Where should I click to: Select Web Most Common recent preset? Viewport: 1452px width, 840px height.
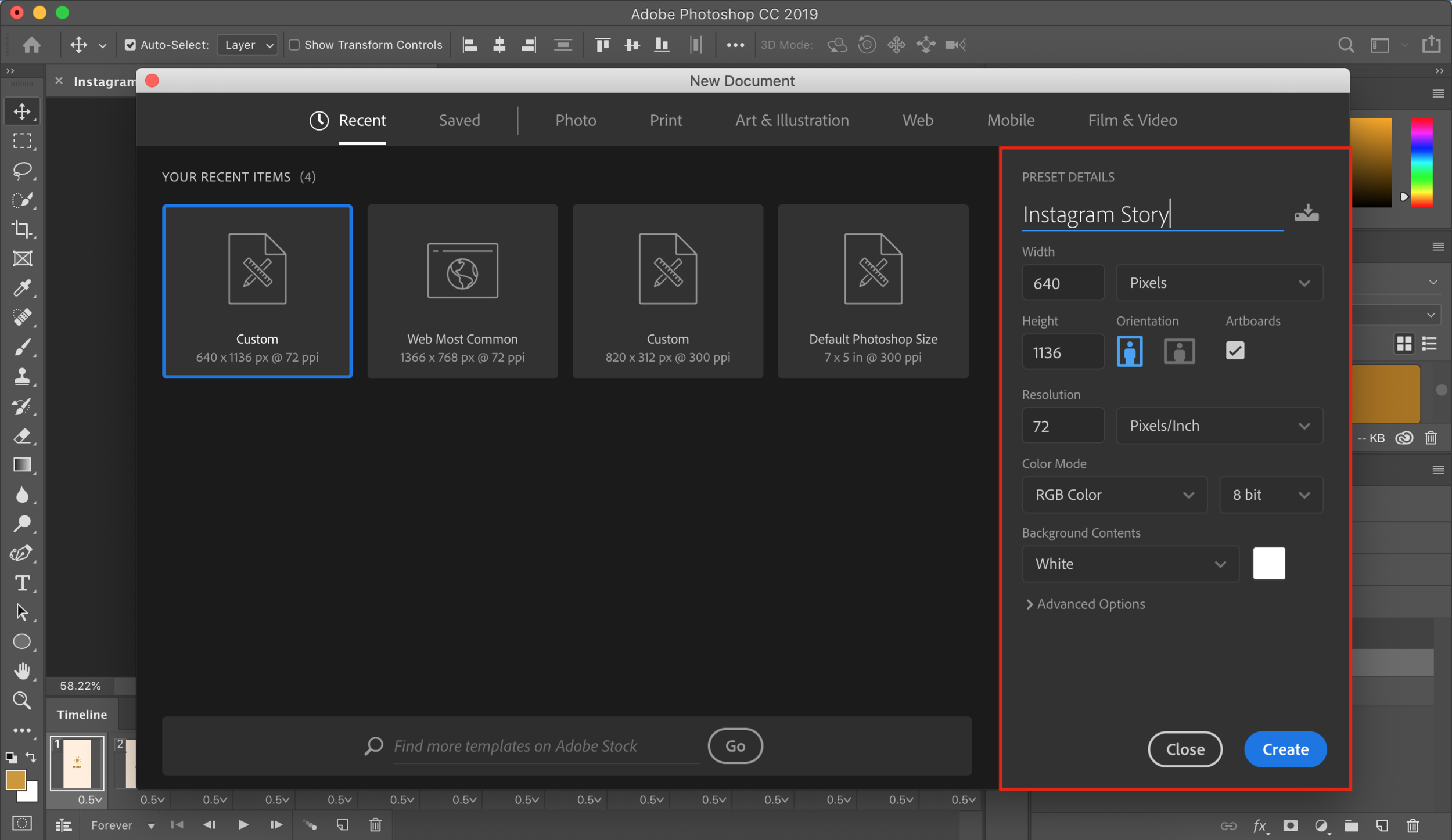pyautogui.click(x=462, y=291)
